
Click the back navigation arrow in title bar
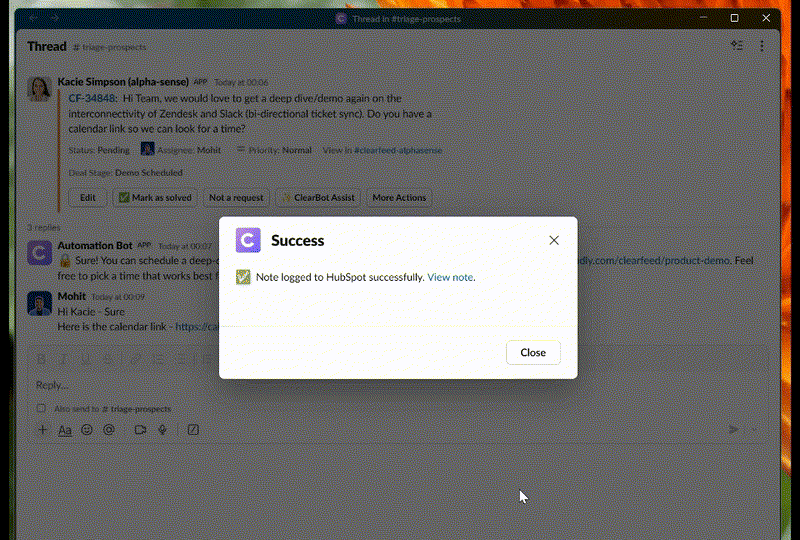pyautogui.click(x=32, y=18)
